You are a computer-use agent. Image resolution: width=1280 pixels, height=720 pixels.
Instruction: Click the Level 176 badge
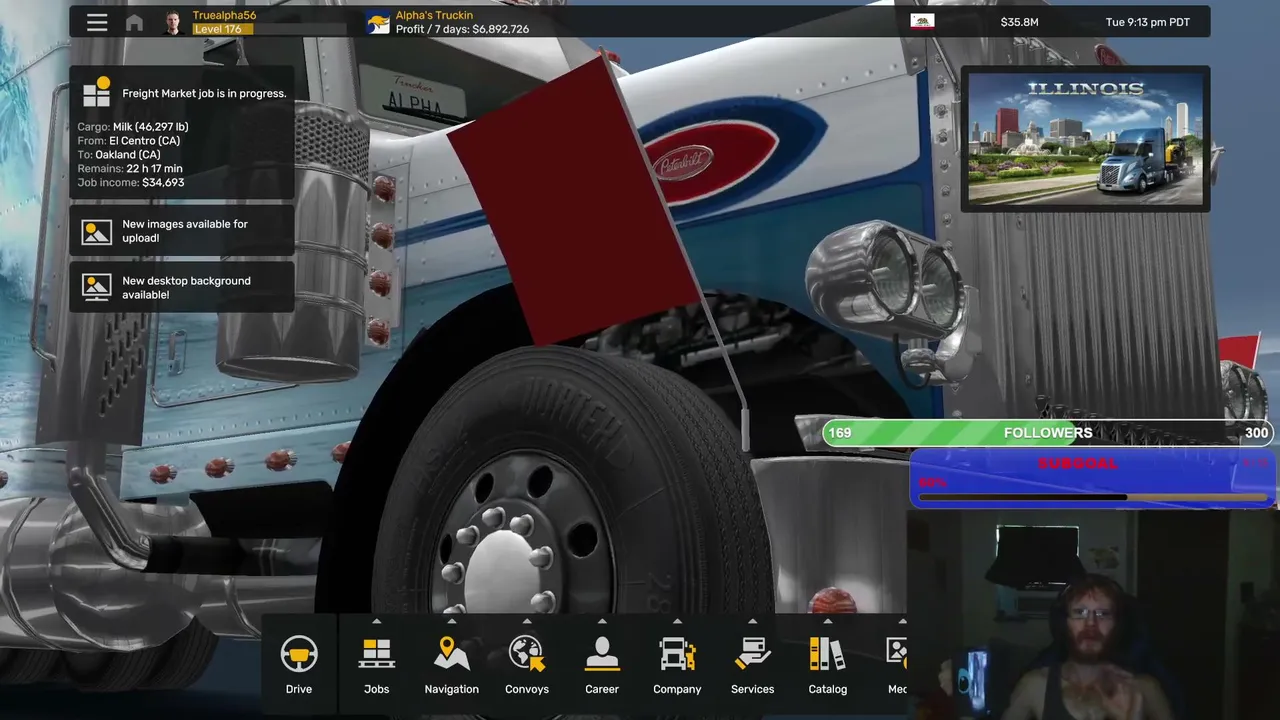point(223,29)
